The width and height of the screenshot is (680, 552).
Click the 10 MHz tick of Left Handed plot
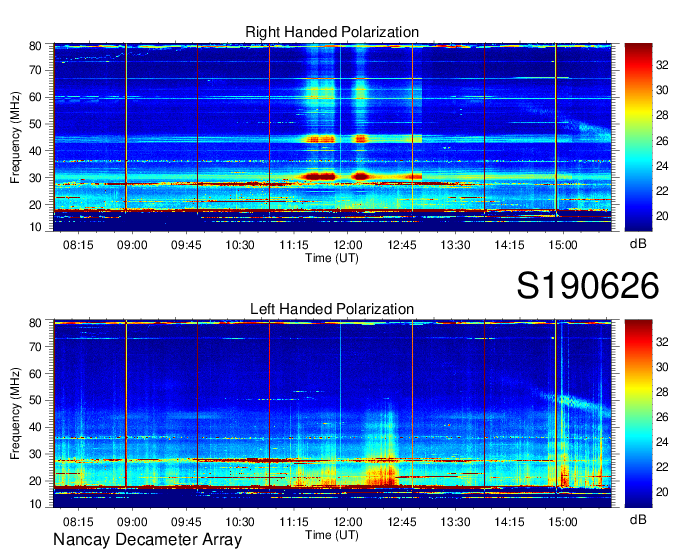pos(35,504)
